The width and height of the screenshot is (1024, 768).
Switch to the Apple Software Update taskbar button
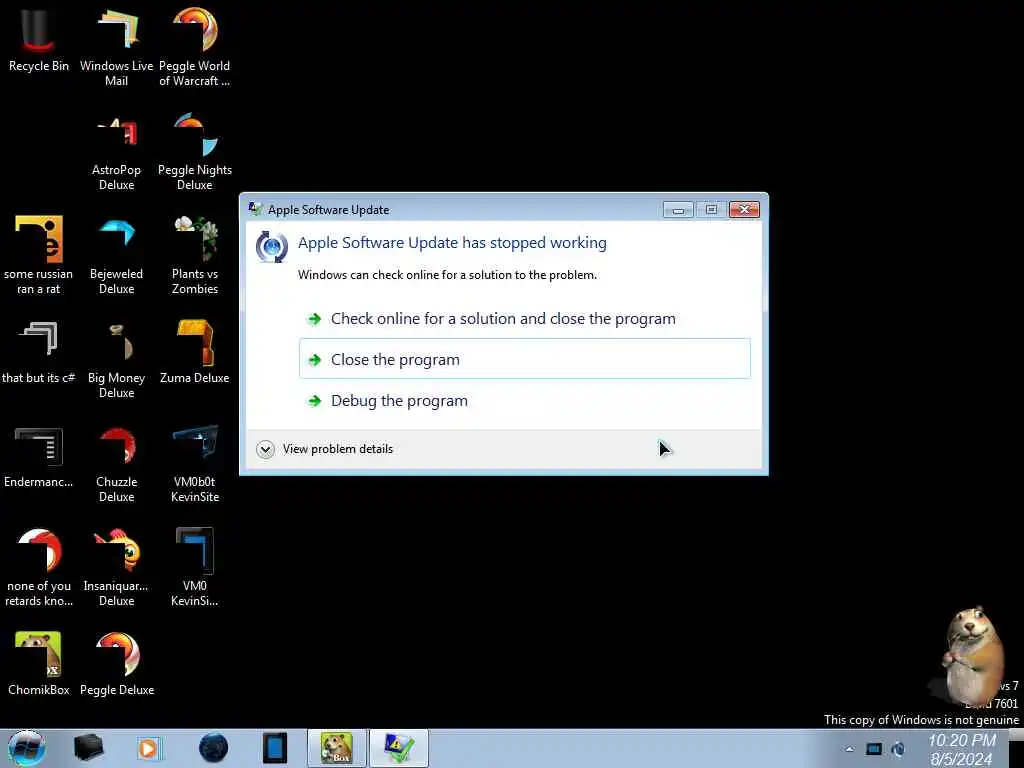[x=399, y=748]
